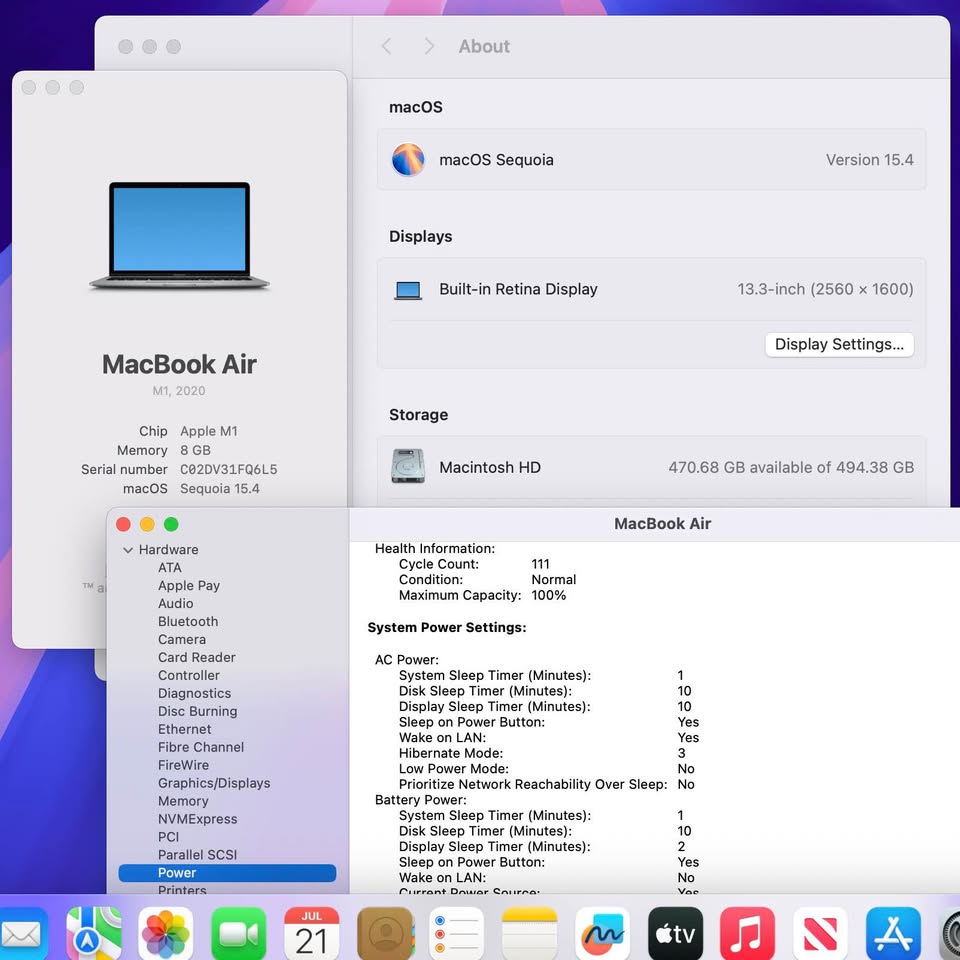This screenshot has height=960, width=960.
Task: Click 470.68 GB available of 494.38 GB
Action: (x=791, y=467)
